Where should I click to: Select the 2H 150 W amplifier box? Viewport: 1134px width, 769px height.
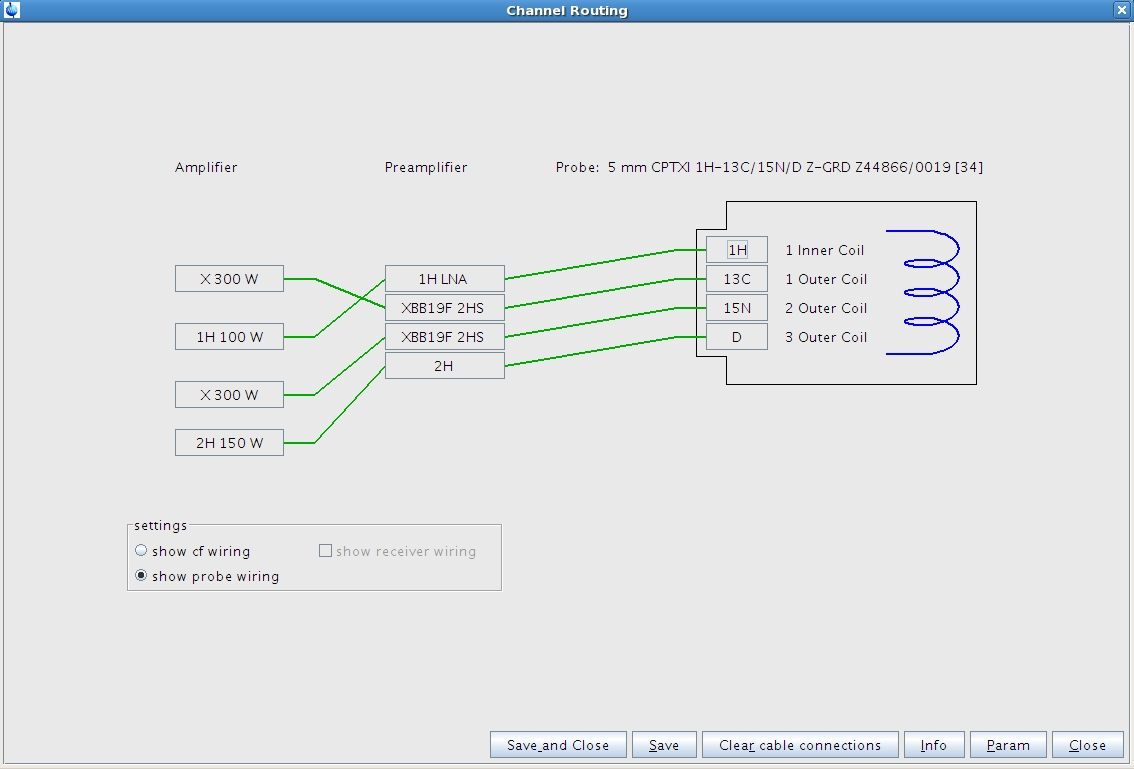tap(229, 442)
